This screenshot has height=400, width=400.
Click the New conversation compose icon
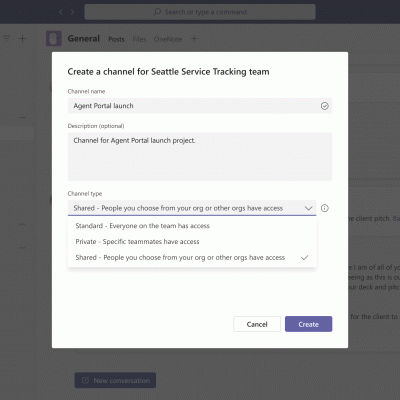85,380
